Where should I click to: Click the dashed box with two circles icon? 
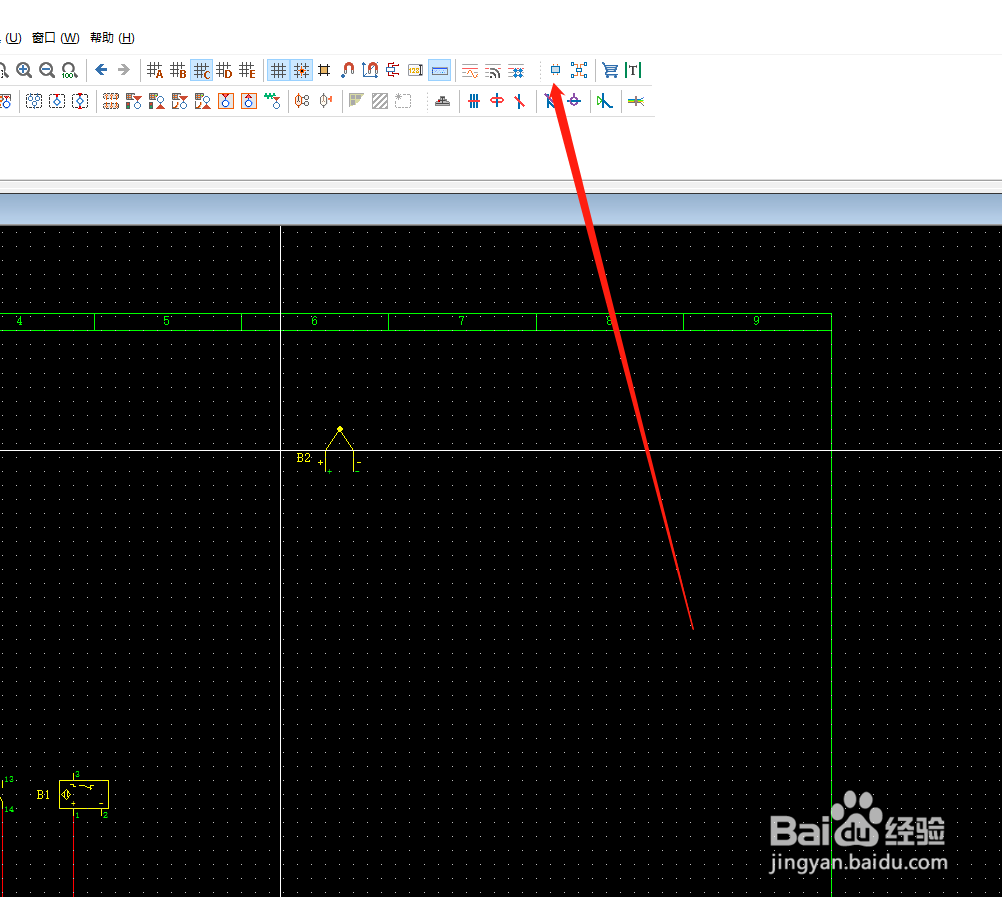tap(34, 101)
